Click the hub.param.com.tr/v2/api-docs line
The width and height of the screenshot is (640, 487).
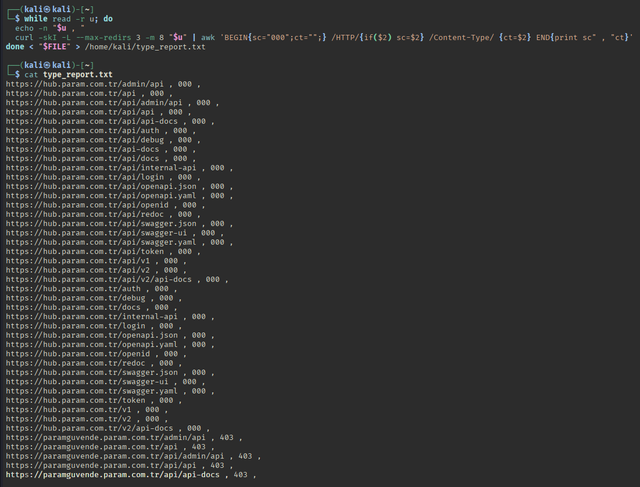tap(107, 429)
